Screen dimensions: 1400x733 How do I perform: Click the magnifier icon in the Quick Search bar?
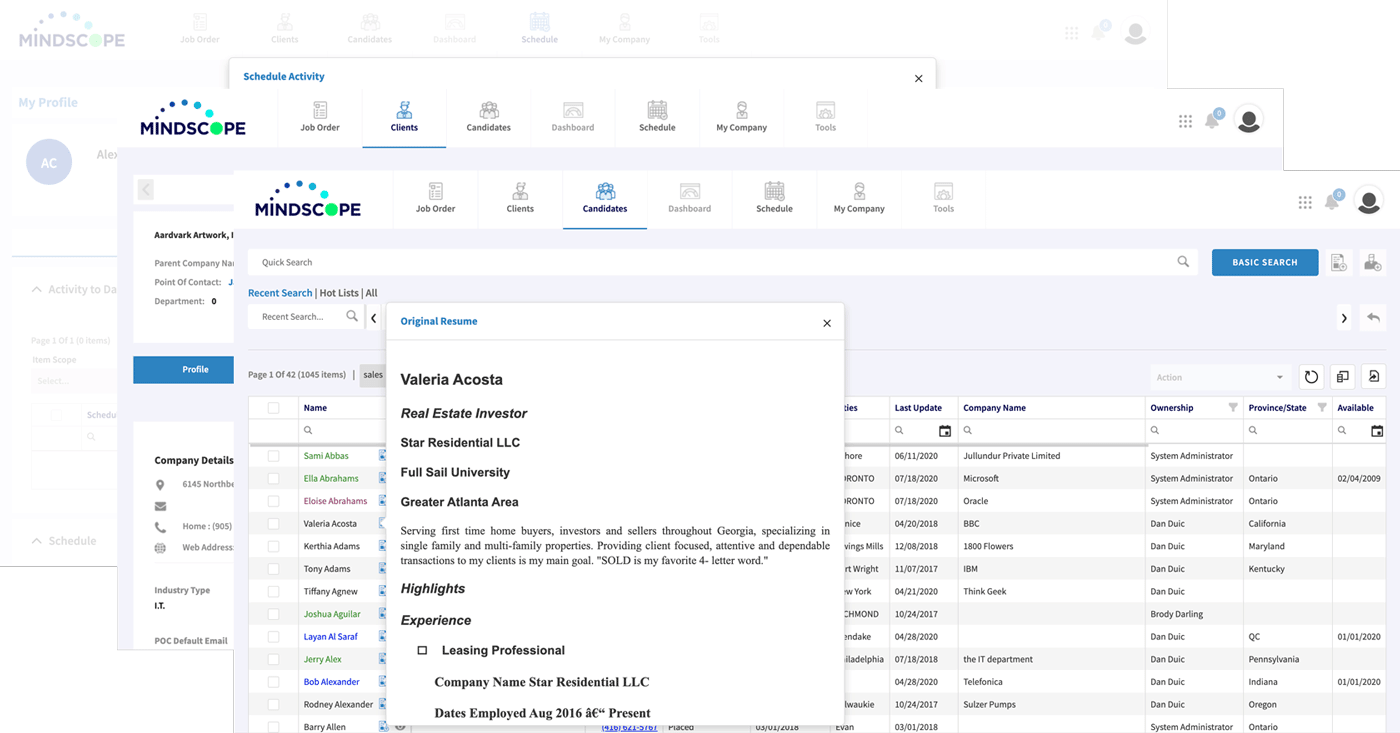[x=1183, y=262]
